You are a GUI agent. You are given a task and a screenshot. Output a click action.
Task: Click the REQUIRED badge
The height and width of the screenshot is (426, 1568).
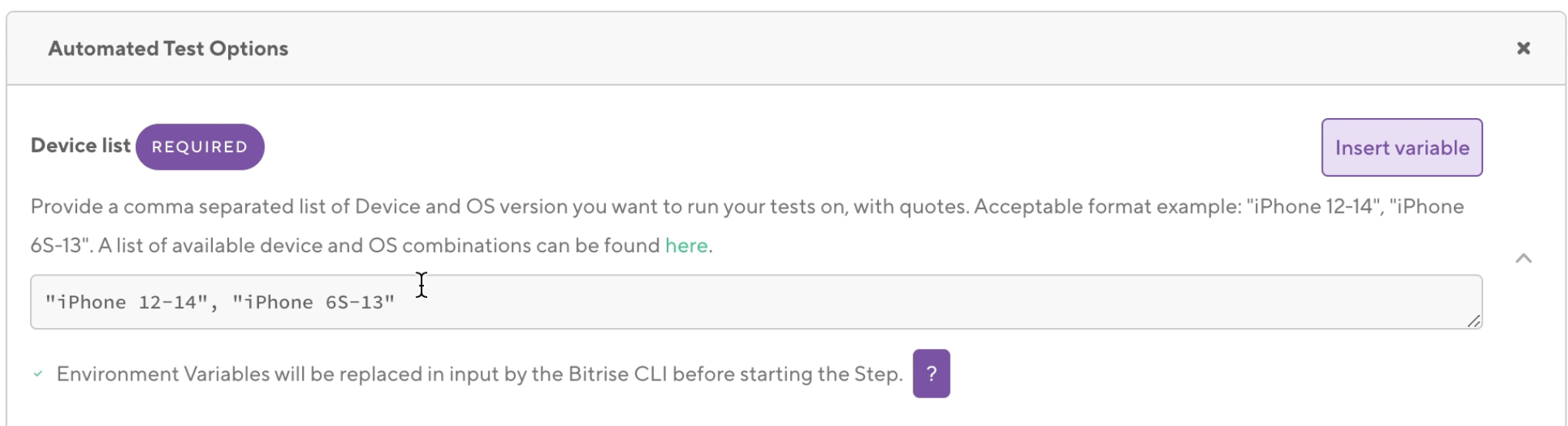coord(200,147)
